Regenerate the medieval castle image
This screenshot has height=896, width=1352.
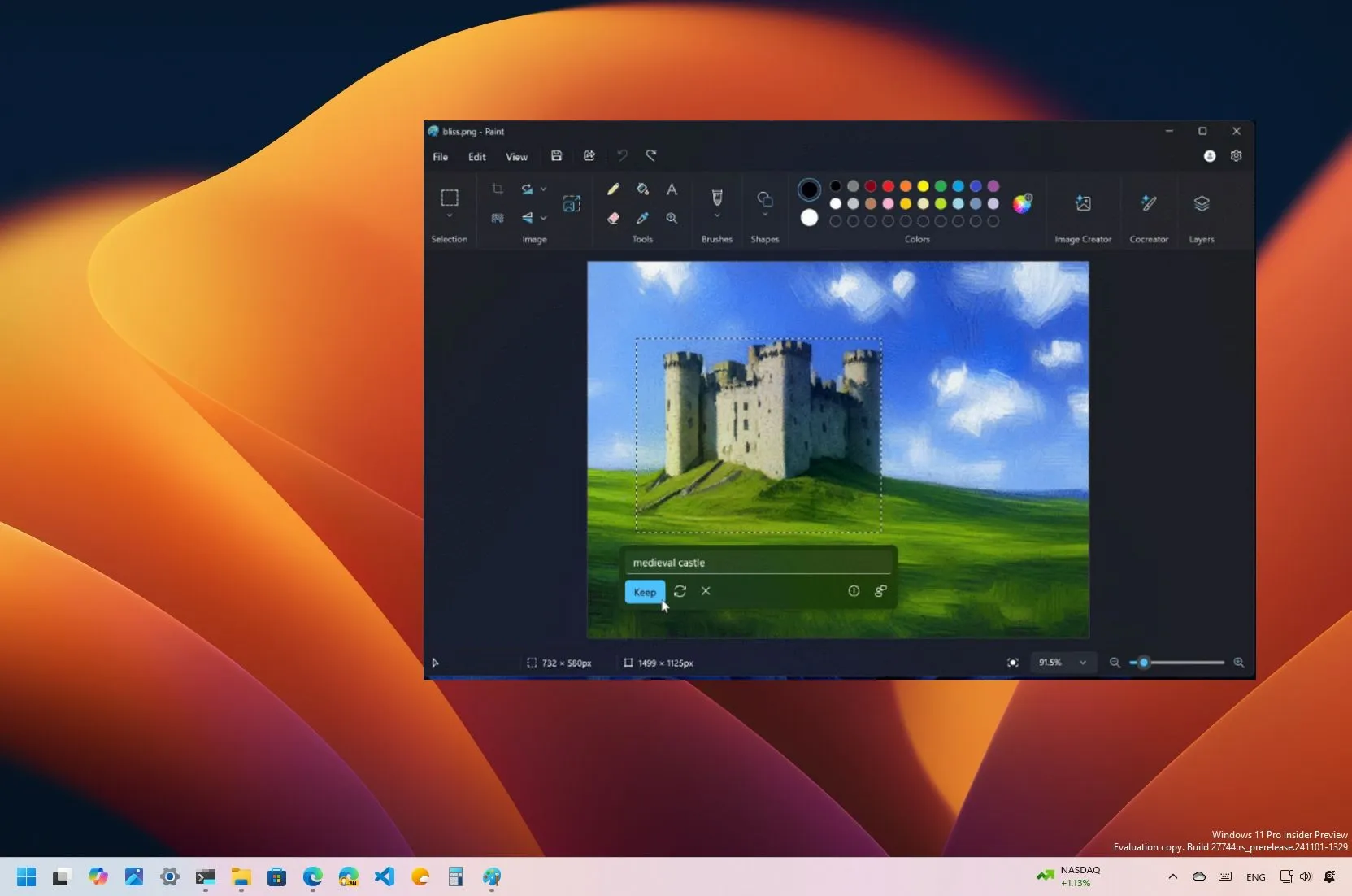pos(681,591)
